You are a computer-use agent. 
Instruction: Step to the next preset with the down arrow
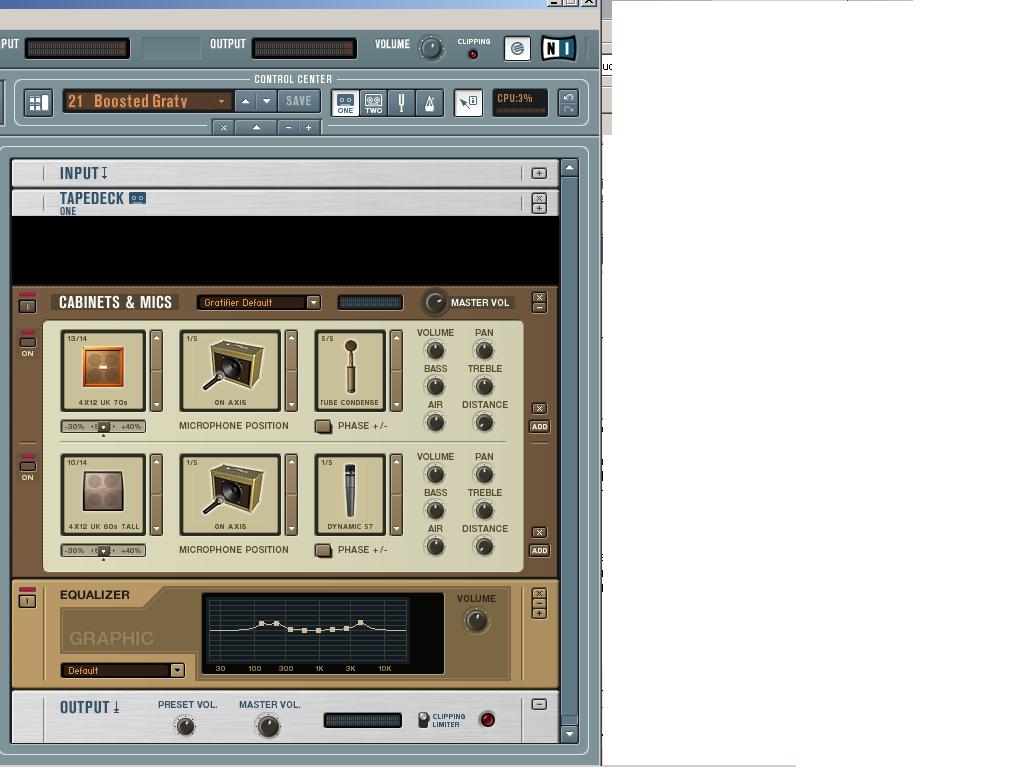pos(266,101)
